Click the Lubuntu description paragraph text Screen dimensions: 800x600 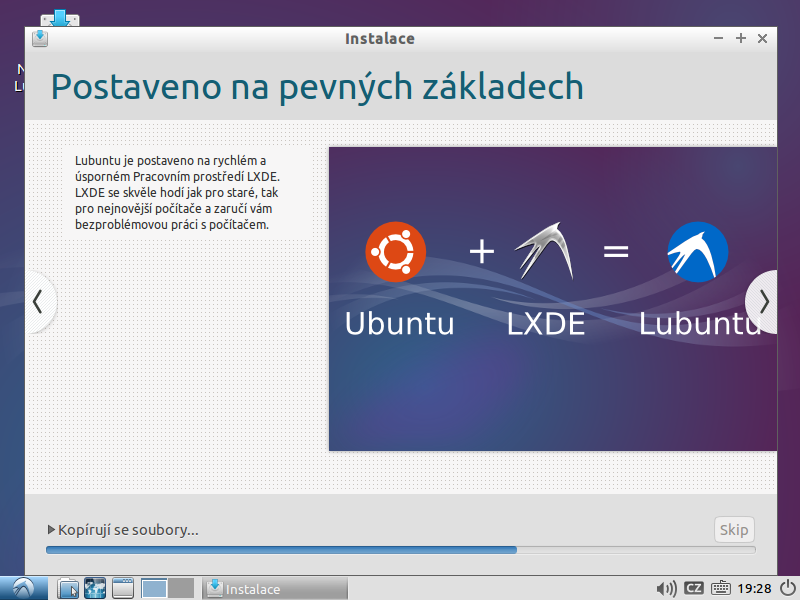tap(177, 192)
